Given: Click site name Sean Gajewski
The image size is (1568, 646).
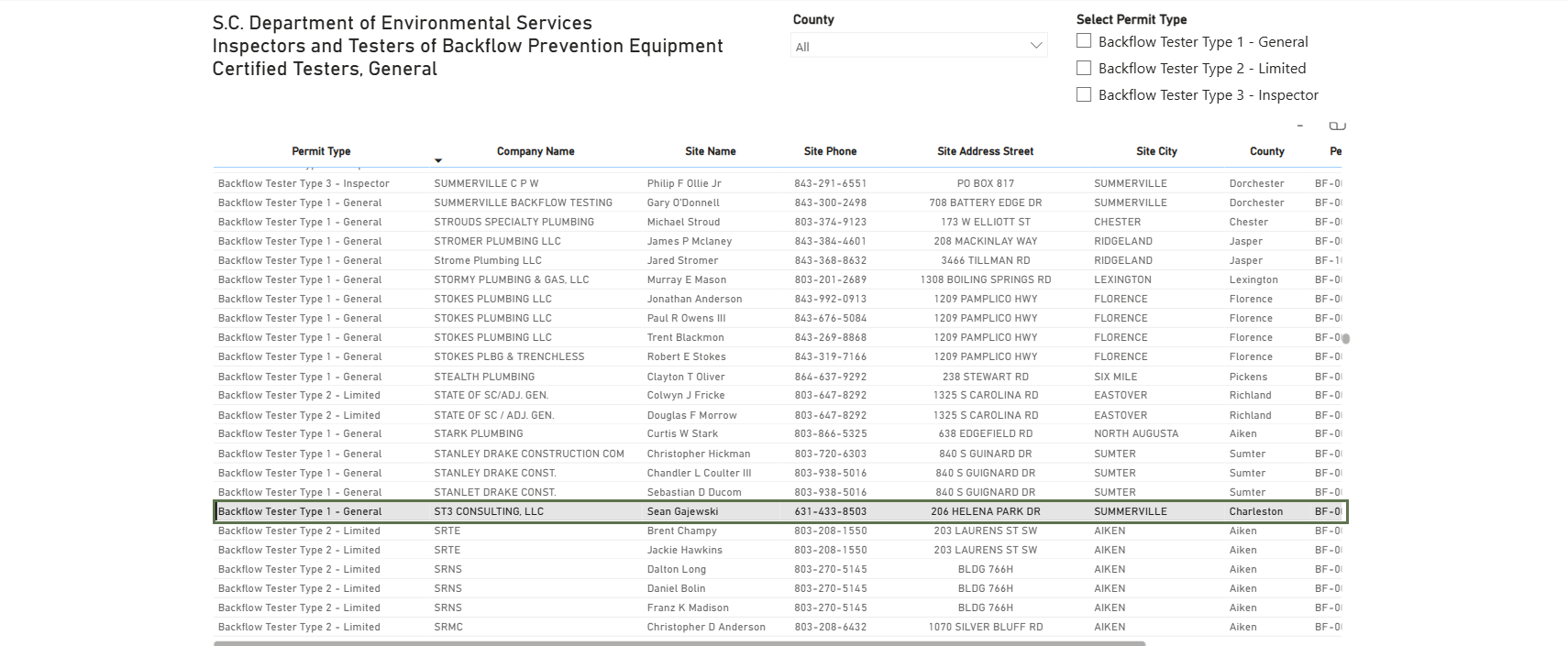Looking at the screenshot, I should (x=682, y=511).
